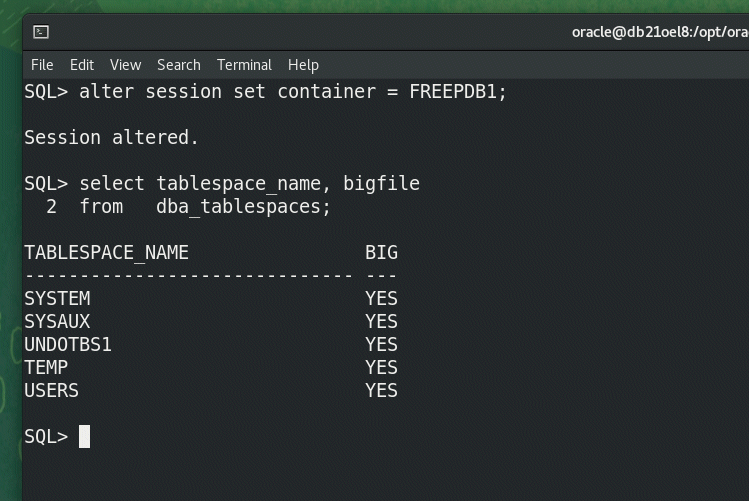Open the View menu

click(x=125, y=65)
